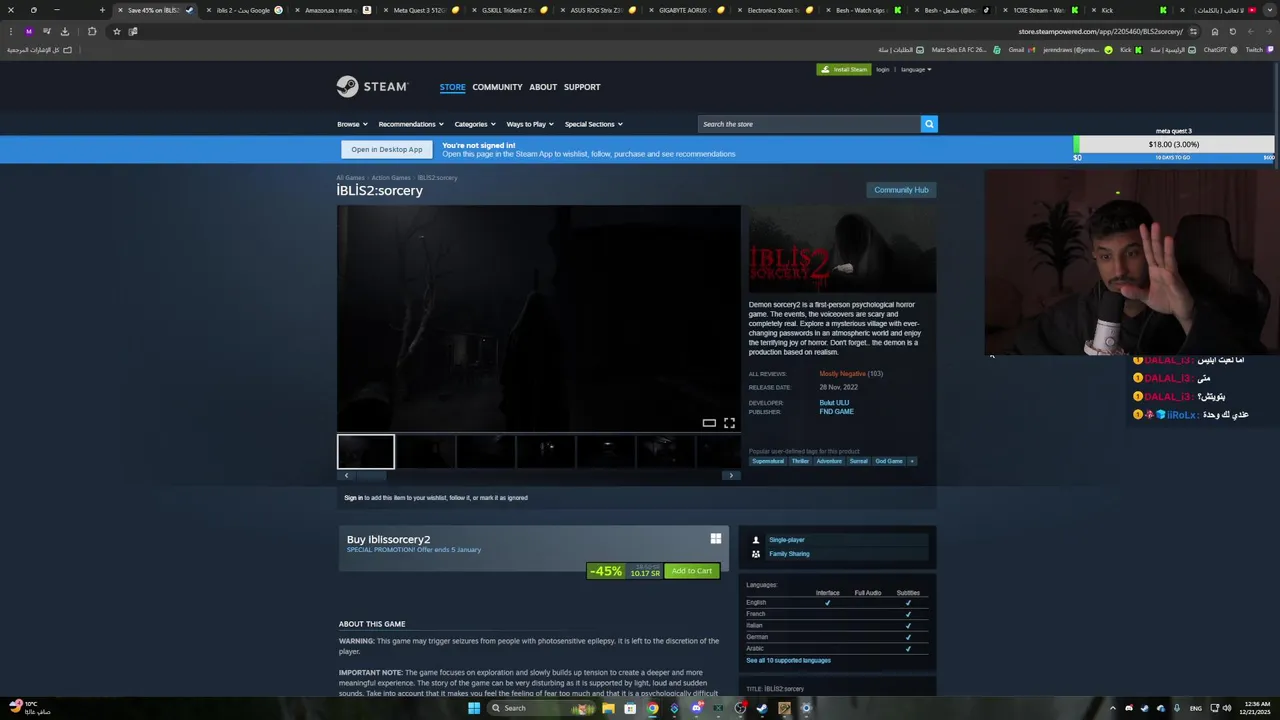
Task: Open Discord from the taskbar
Action: pos(696,708)
